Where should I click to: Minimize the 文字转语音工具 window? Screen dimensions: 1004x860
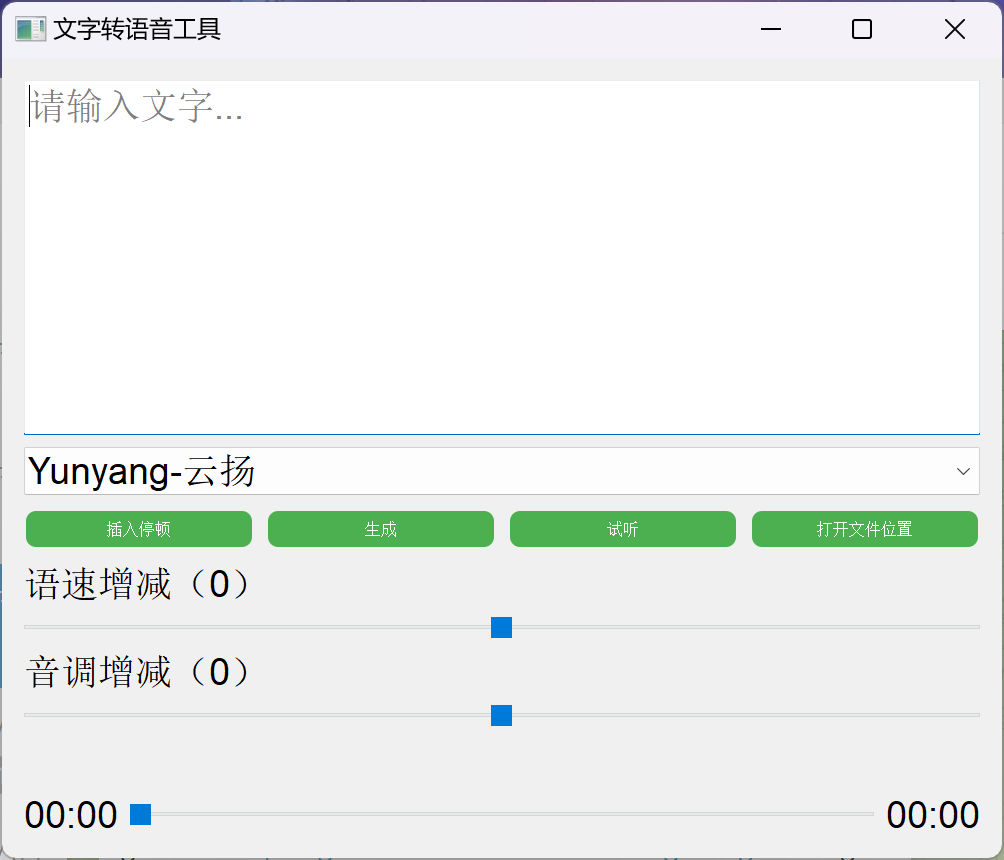(x=771, y=29)
